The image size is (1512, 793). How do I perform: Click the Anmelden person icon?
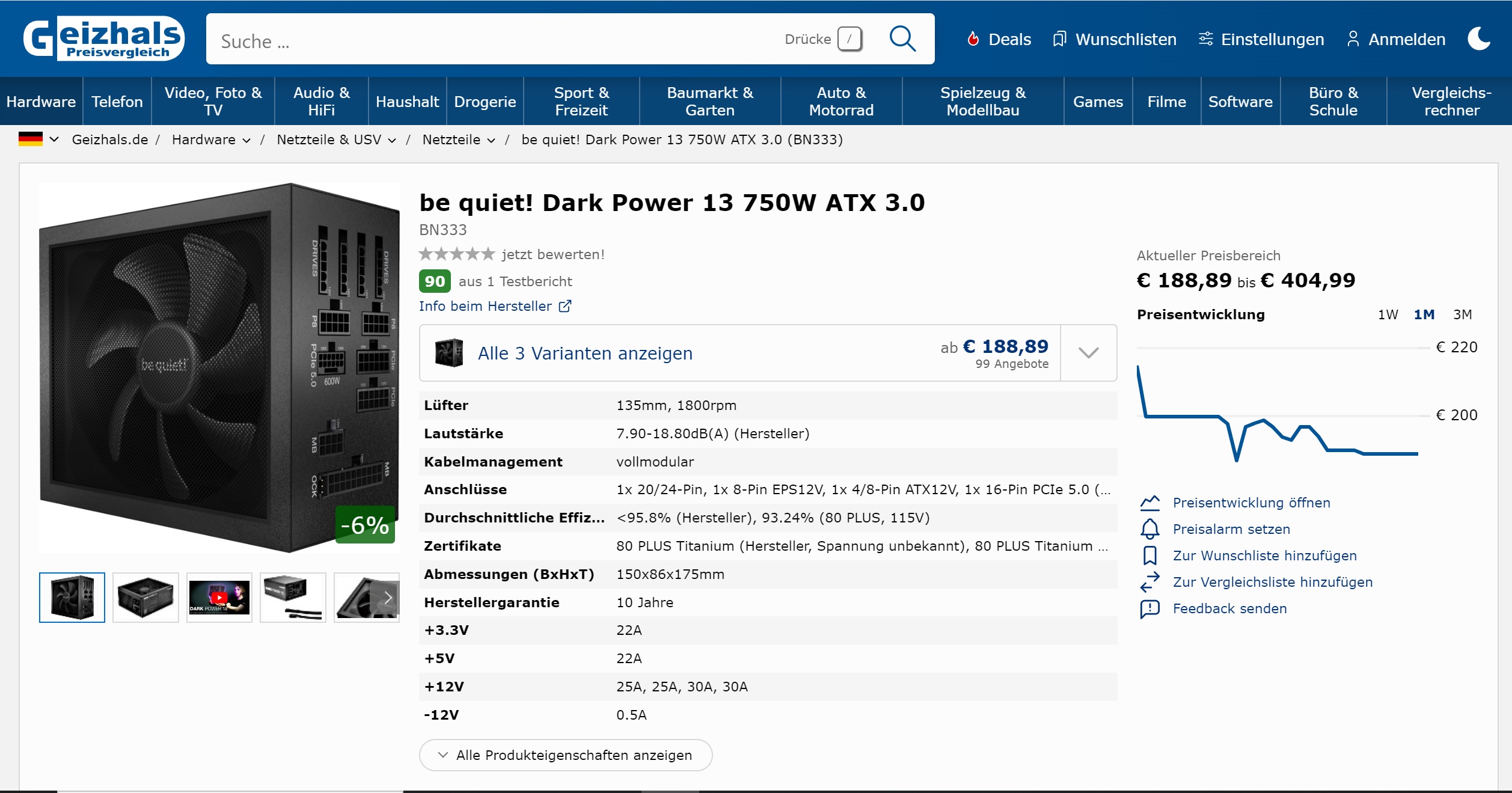[x=1353, y=39]
